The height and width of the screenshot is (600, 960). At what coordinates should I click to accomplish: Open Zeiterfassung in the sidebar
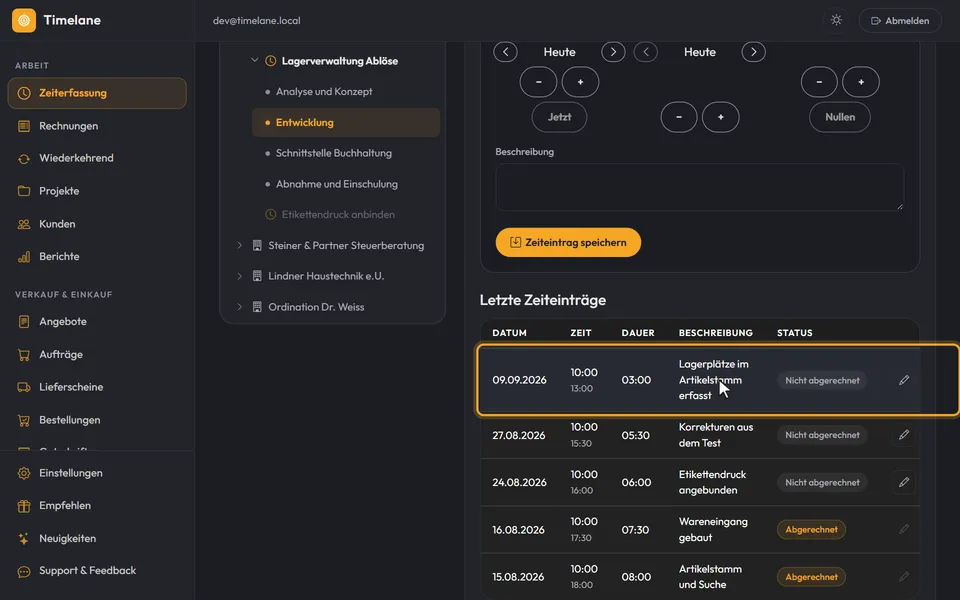click(x=97, y=93)
